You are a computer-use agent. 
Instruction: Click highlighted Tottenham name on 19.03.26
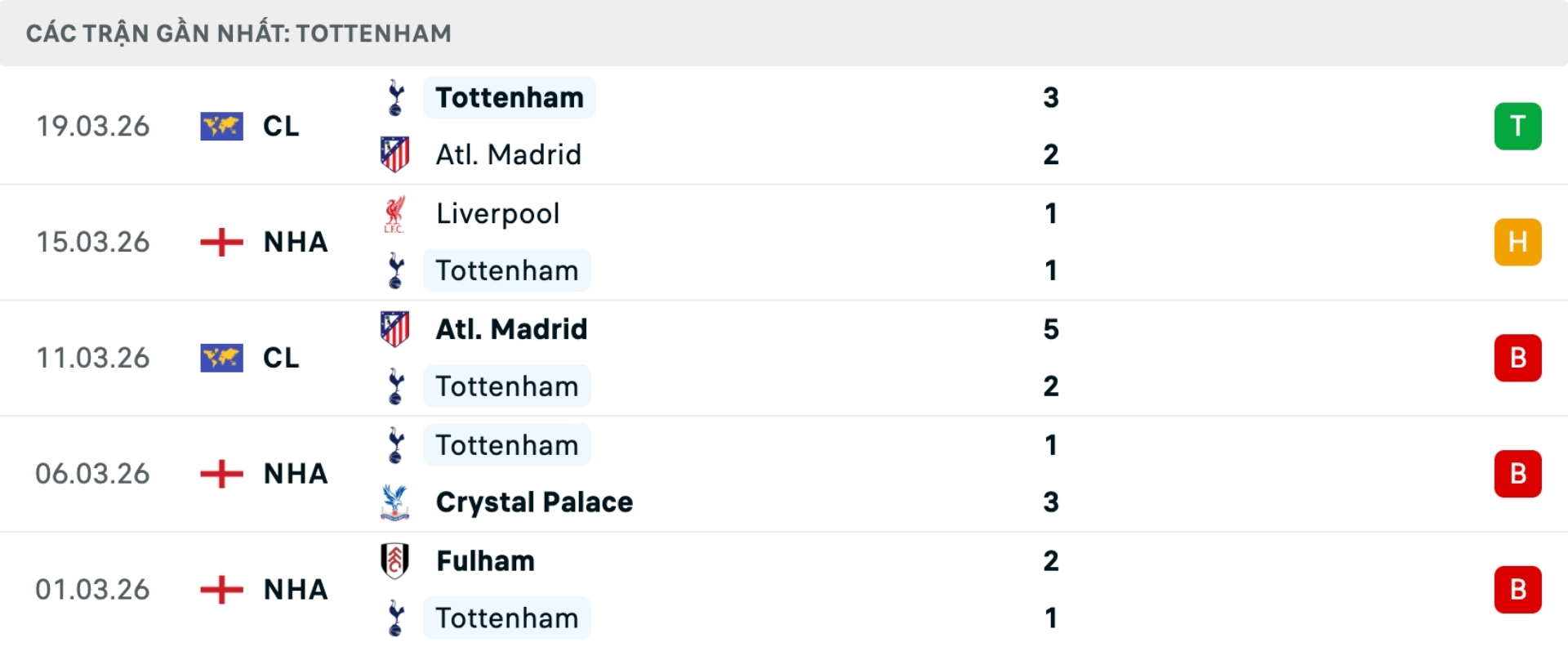510,98
